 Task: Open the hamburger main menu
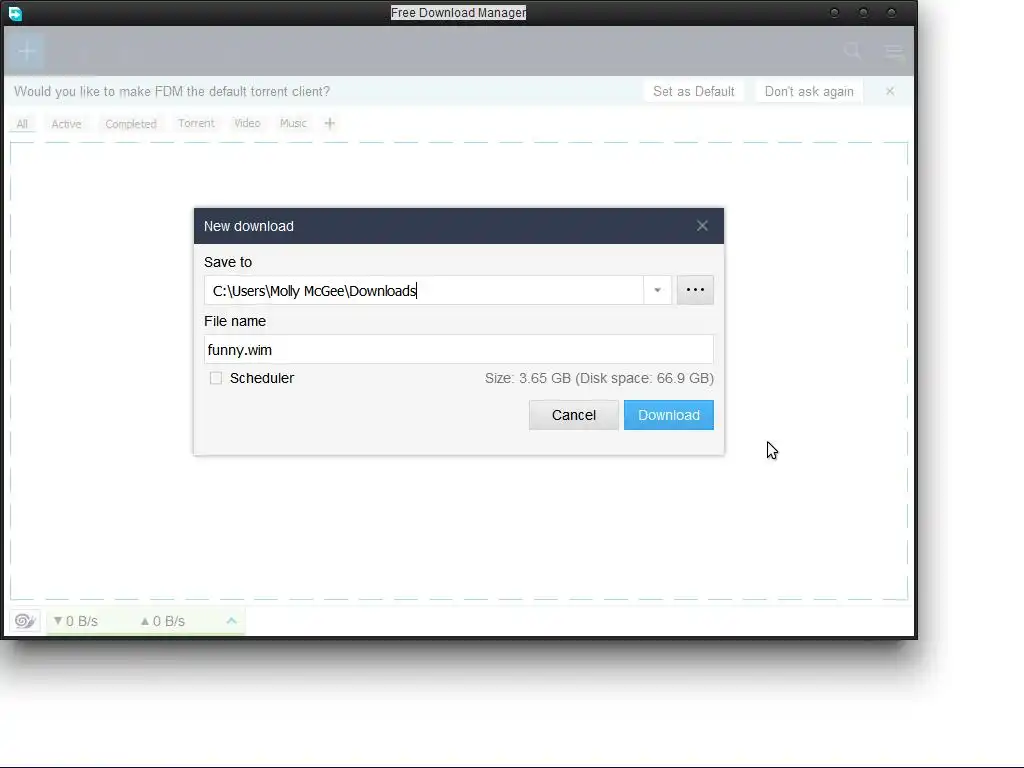[x=894, y=52]
